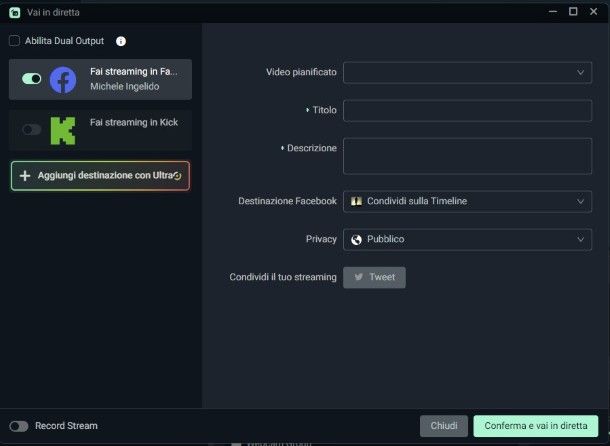The image size is (610, 446).
Task: Click the Record Stream label text
Action: pyautogui.click(x=67, y=426)
